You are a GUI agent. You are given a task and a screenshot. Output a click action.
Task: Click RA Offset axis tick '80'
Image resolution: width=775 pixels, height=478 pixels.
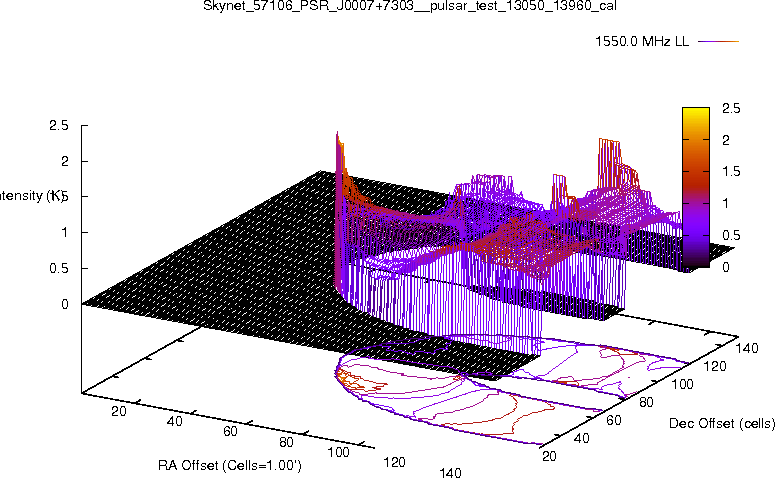pos(287,442)
